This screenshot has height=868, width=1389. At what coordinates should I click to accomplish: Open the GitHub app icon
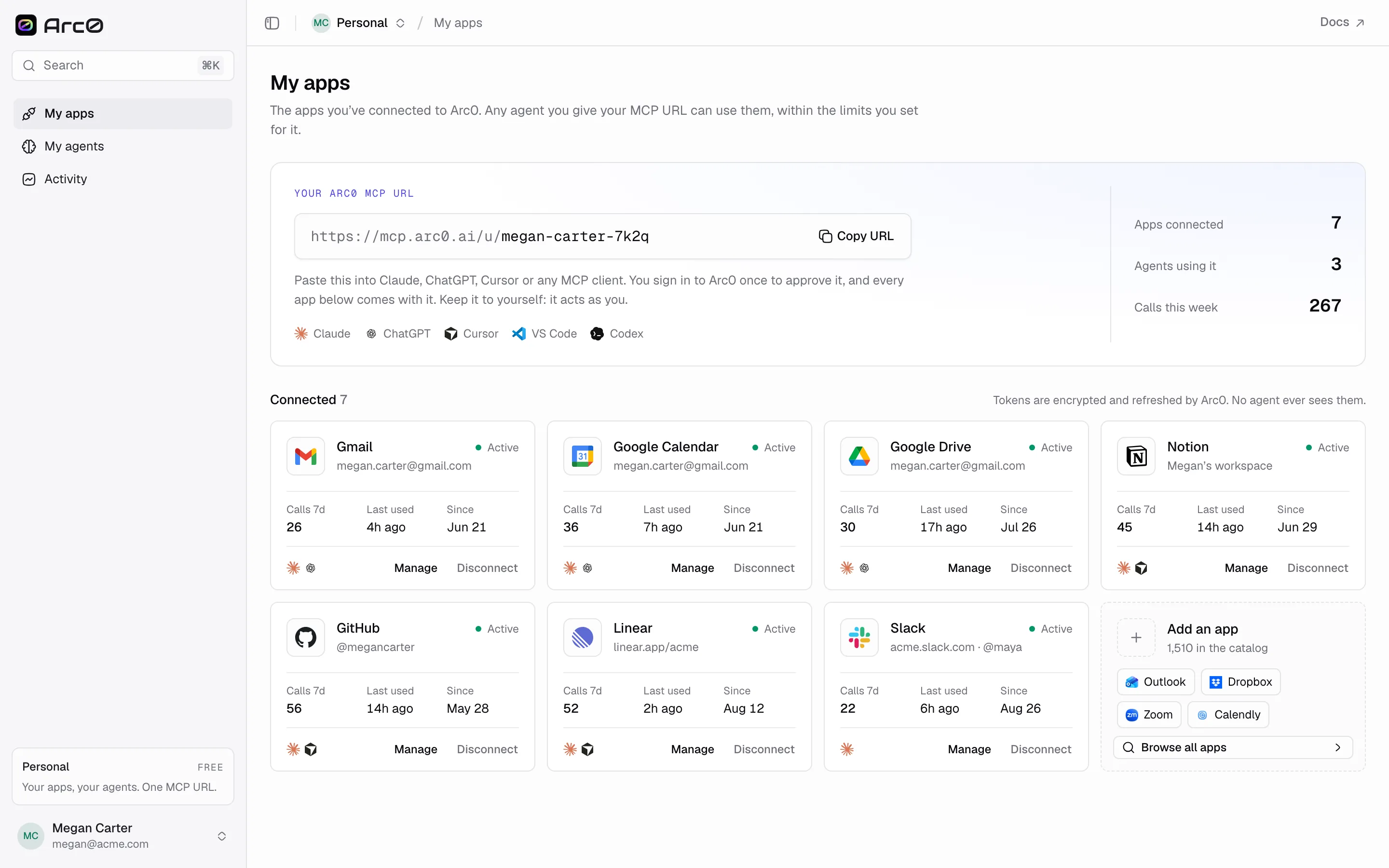[x=305, y=638]
